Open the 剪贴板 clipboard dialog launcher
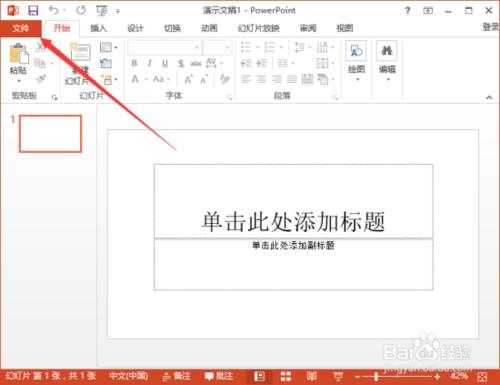The height and width of the screenshot is (385, 500). [x=54, y=97]
